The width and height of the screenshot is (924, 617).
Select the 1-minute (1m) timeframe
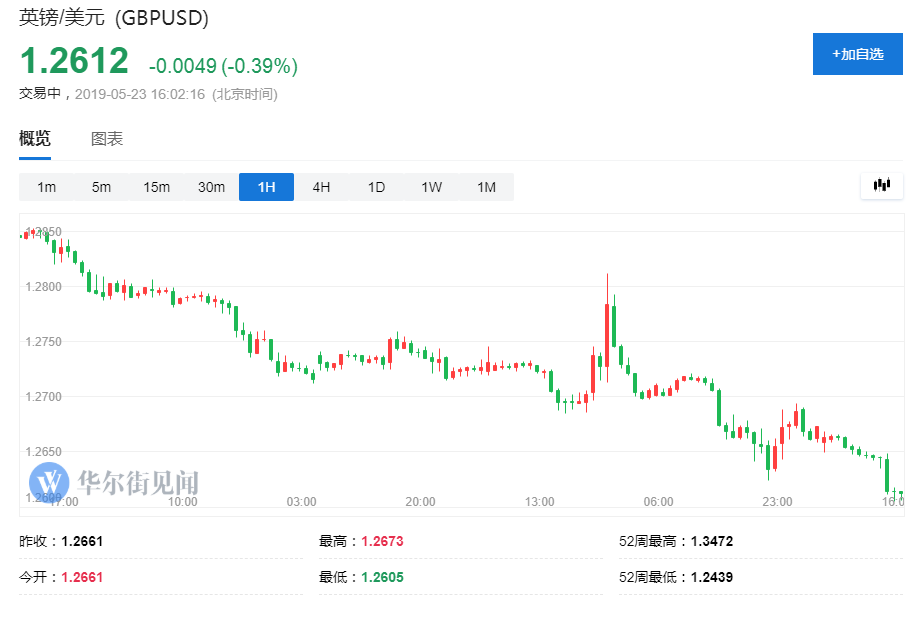(47, 187)
